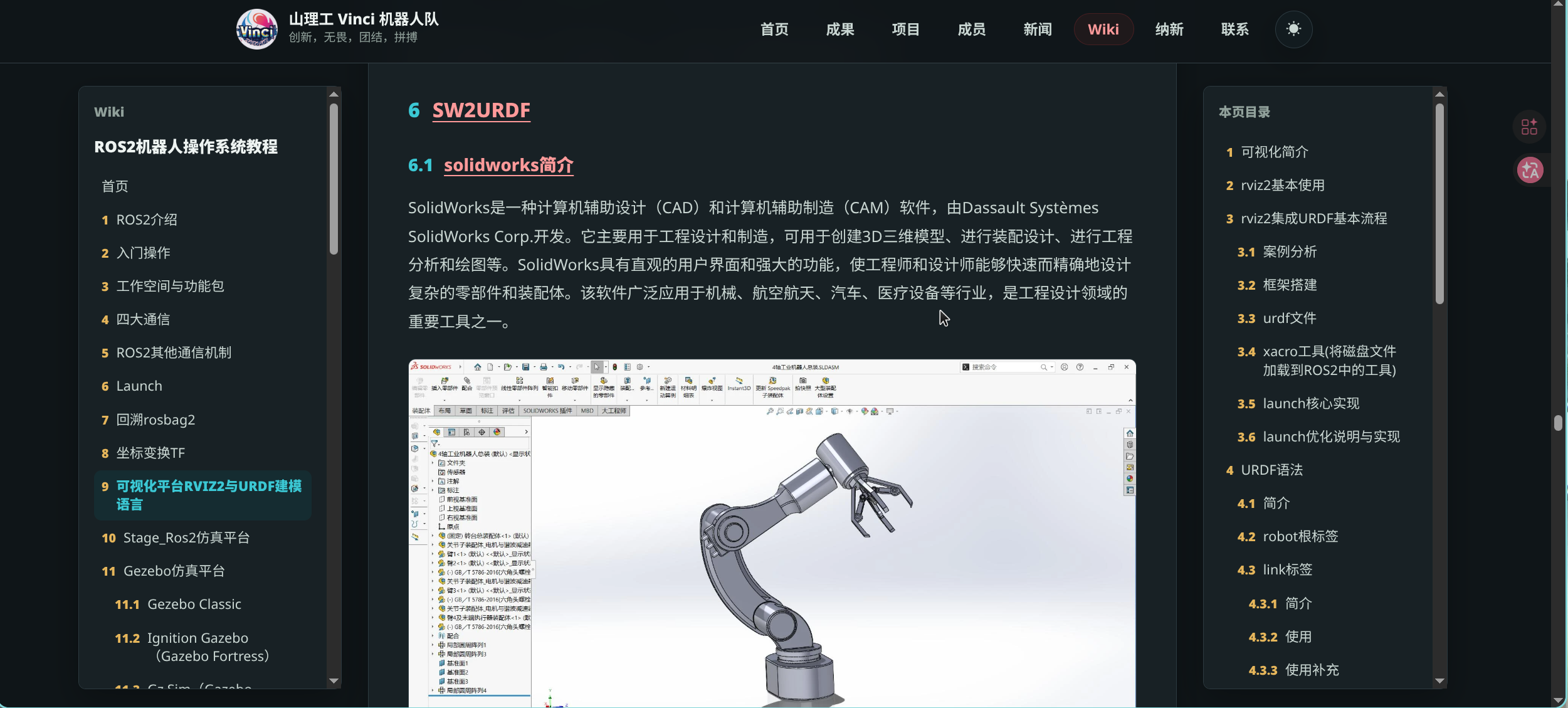Open the SolidWorks robot arm screenshot
Viewport: 1568px width, 708px height.
(772, 533)
